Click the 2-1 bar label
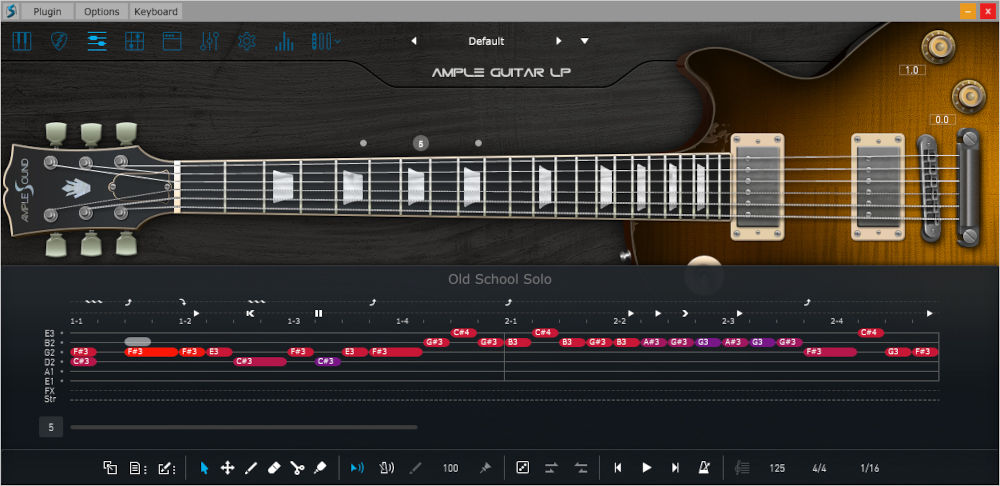 511,321
